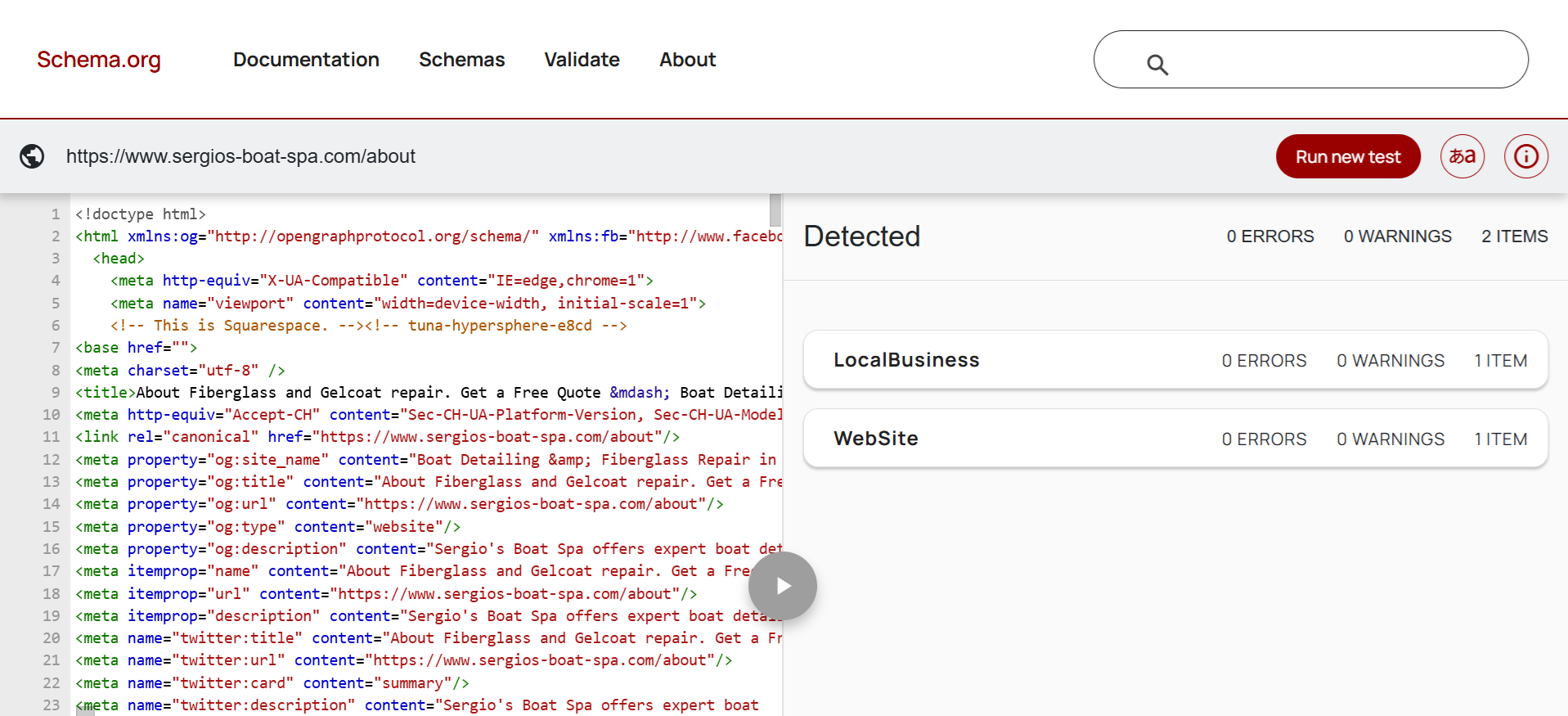Click code line 1 '<!doctype html>'
Screen dimensions: 1568x716
click(141, 214)
